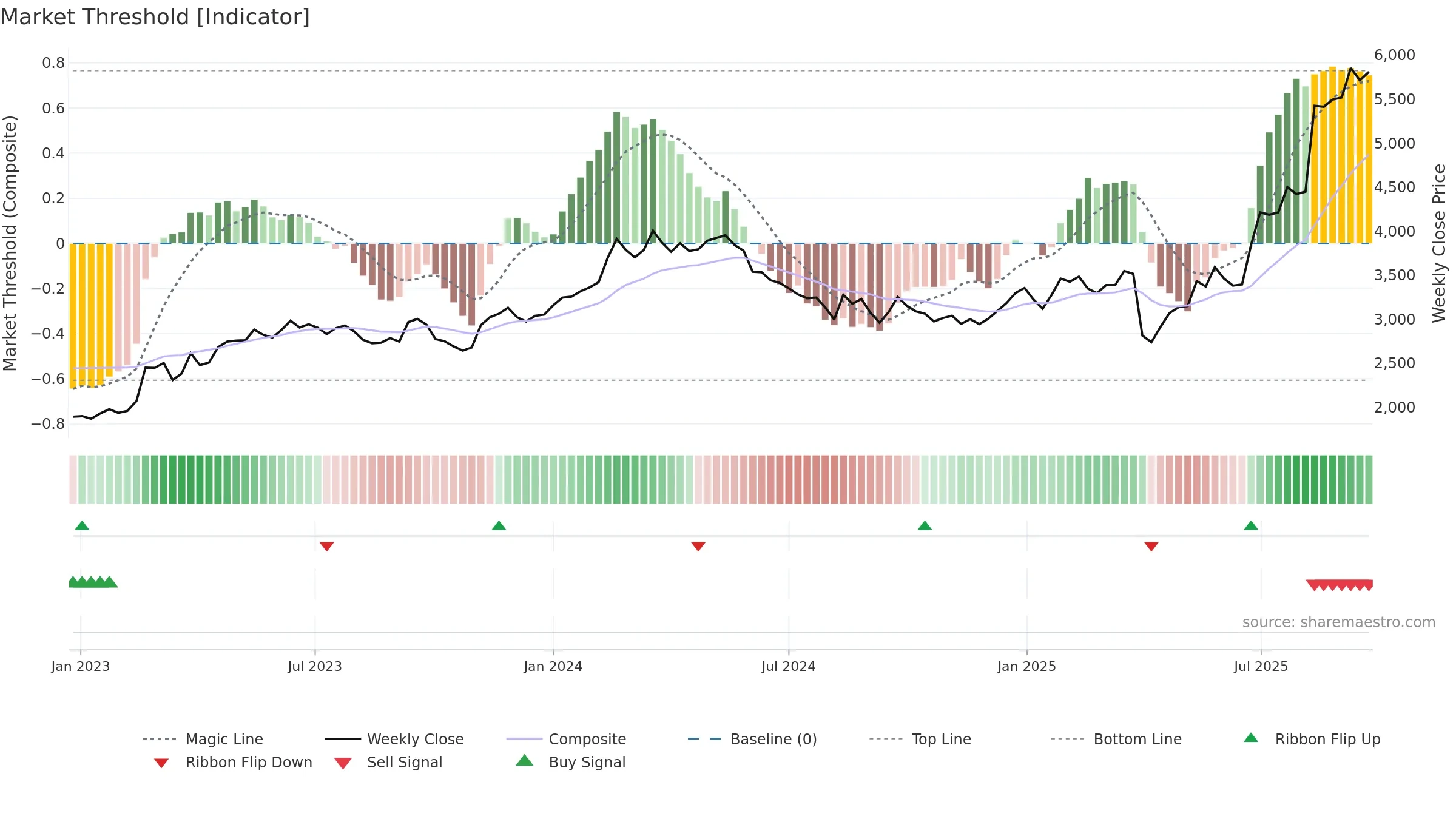Click the 5,000 price axis label
The image size is (1456, 819).
click(x=1395, y=143)
